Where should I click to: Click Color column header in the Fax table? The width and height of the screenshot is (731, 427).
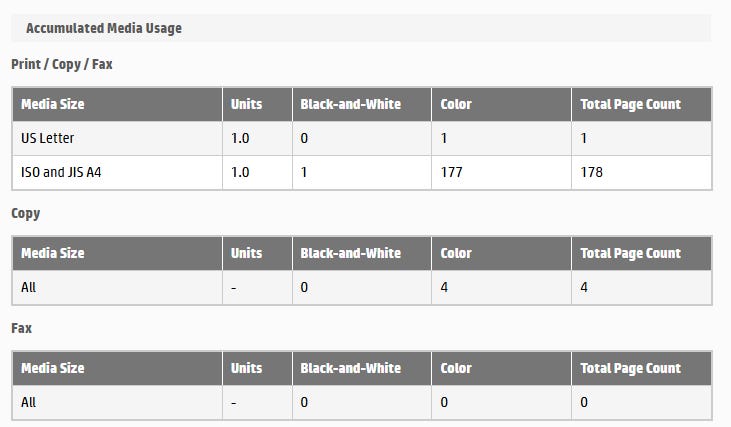pos(456,368)
